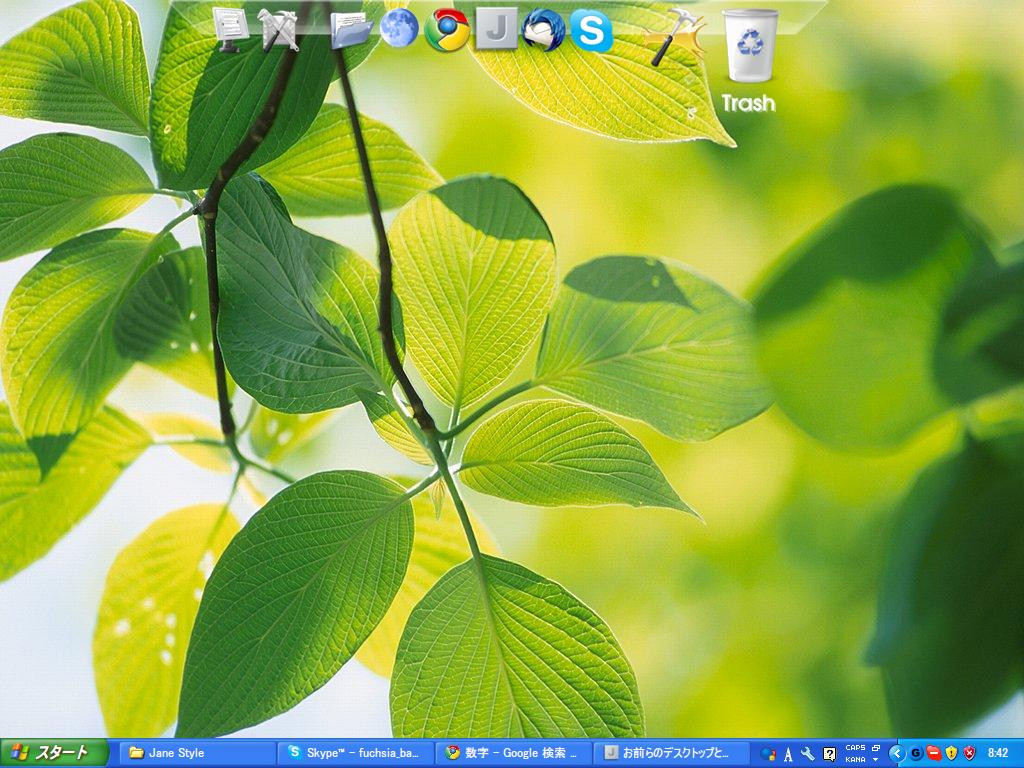Image resolution: width=1024 pixels, height=768 pixels.
Task: Open the computer monitor icon in the dock
Action: click(231, 29)
